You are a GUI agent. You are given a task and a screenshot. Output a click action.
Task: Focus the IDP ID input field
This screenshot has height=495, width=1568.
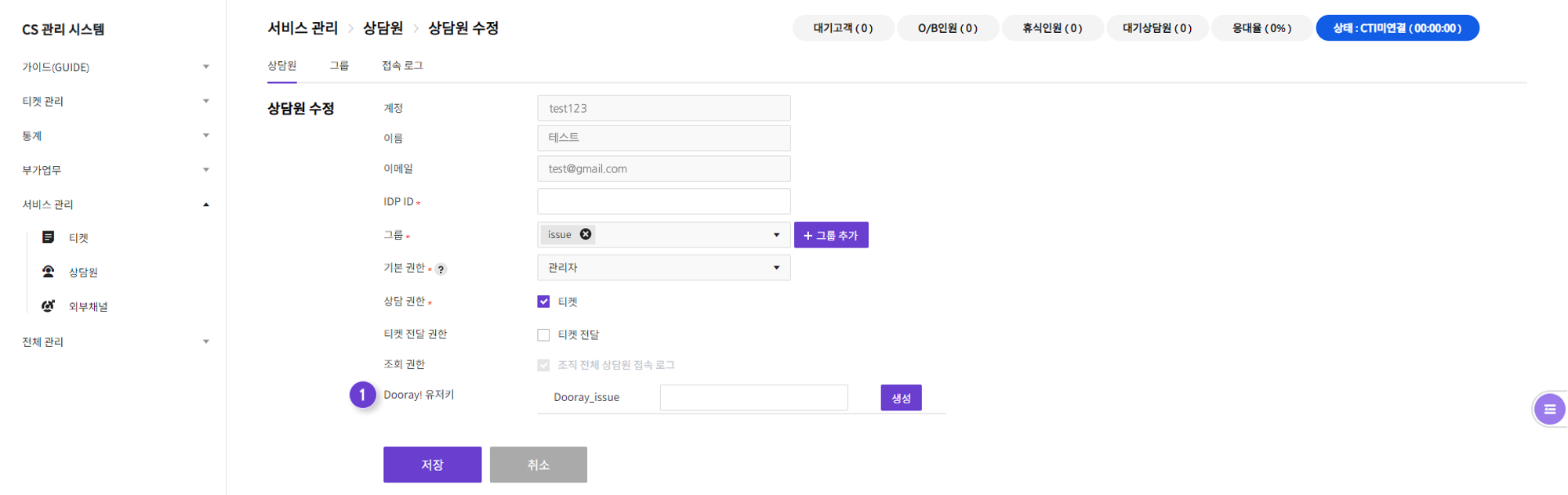tap(664, 201)
